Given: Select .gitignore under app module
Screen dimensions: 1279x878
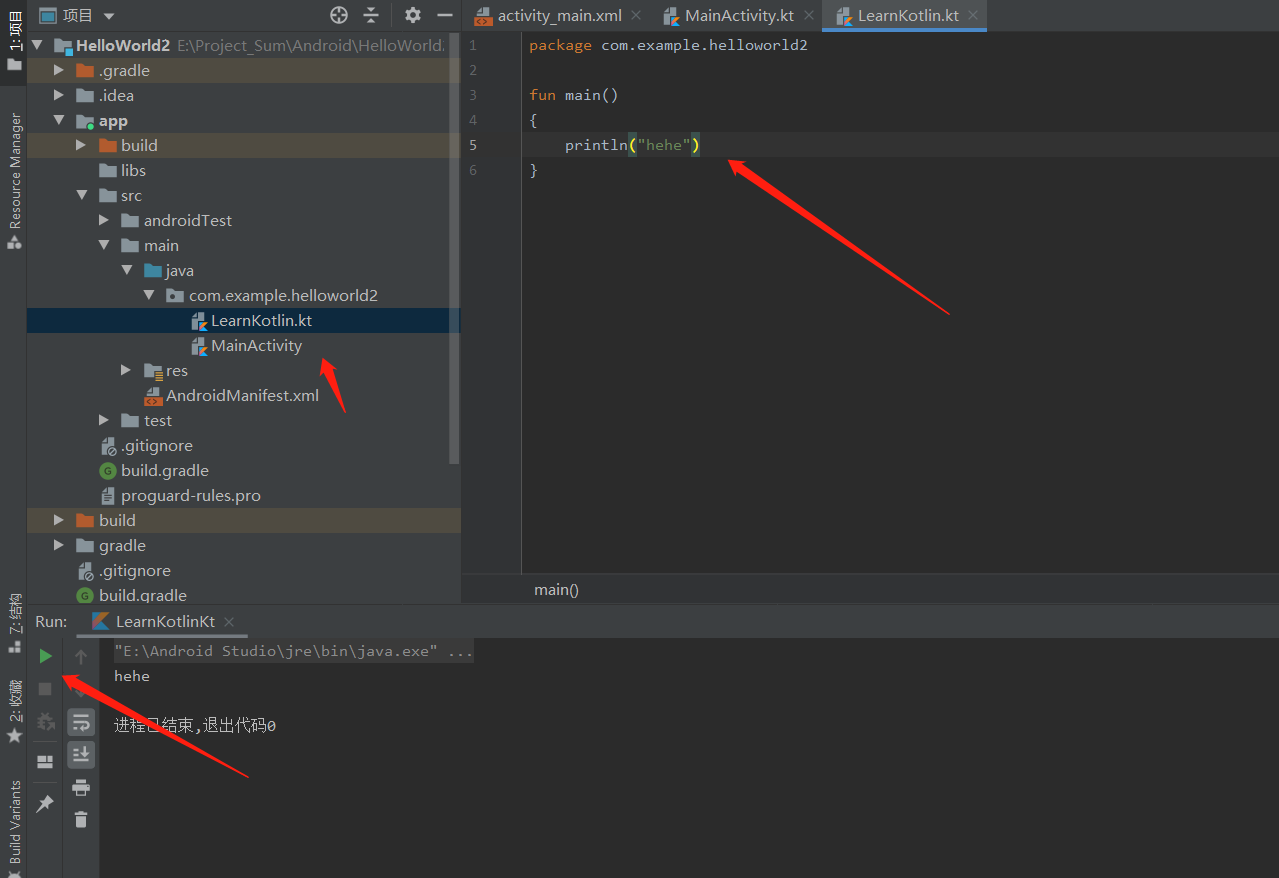Looking at the screenshot, I should (x=156, y=445).
